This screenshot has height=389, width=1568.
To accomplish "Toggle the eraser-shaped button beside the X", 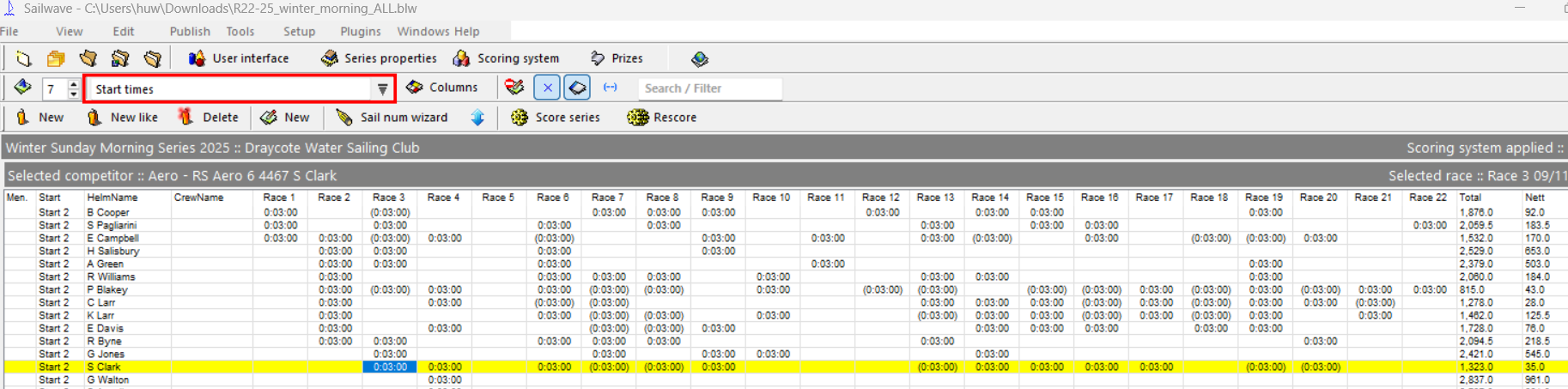I will coord(578,88).
